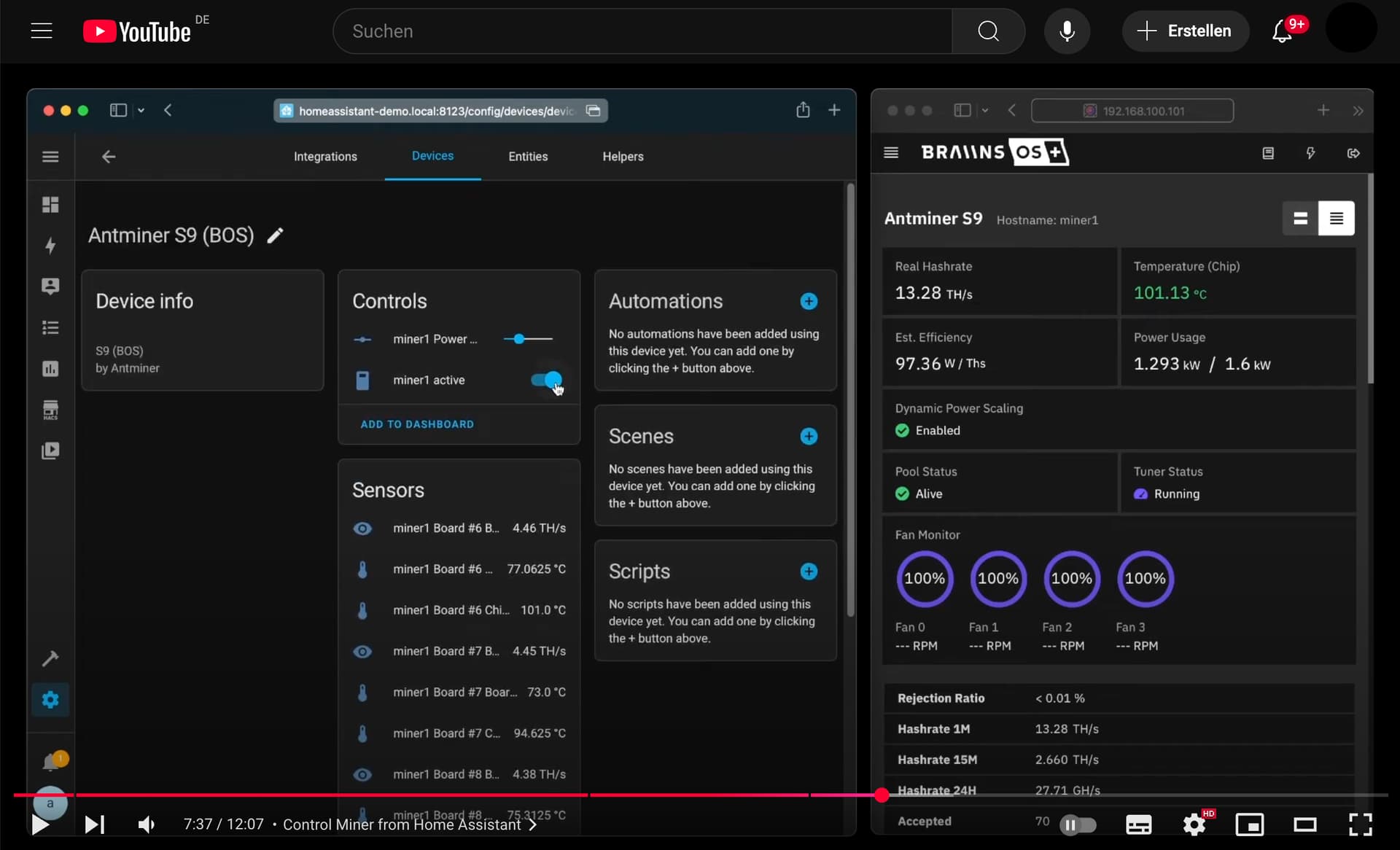This screenshot has width=1400, height=850.
Task: Click the Home Assistant page scrollbar
Action: (849, 399)
